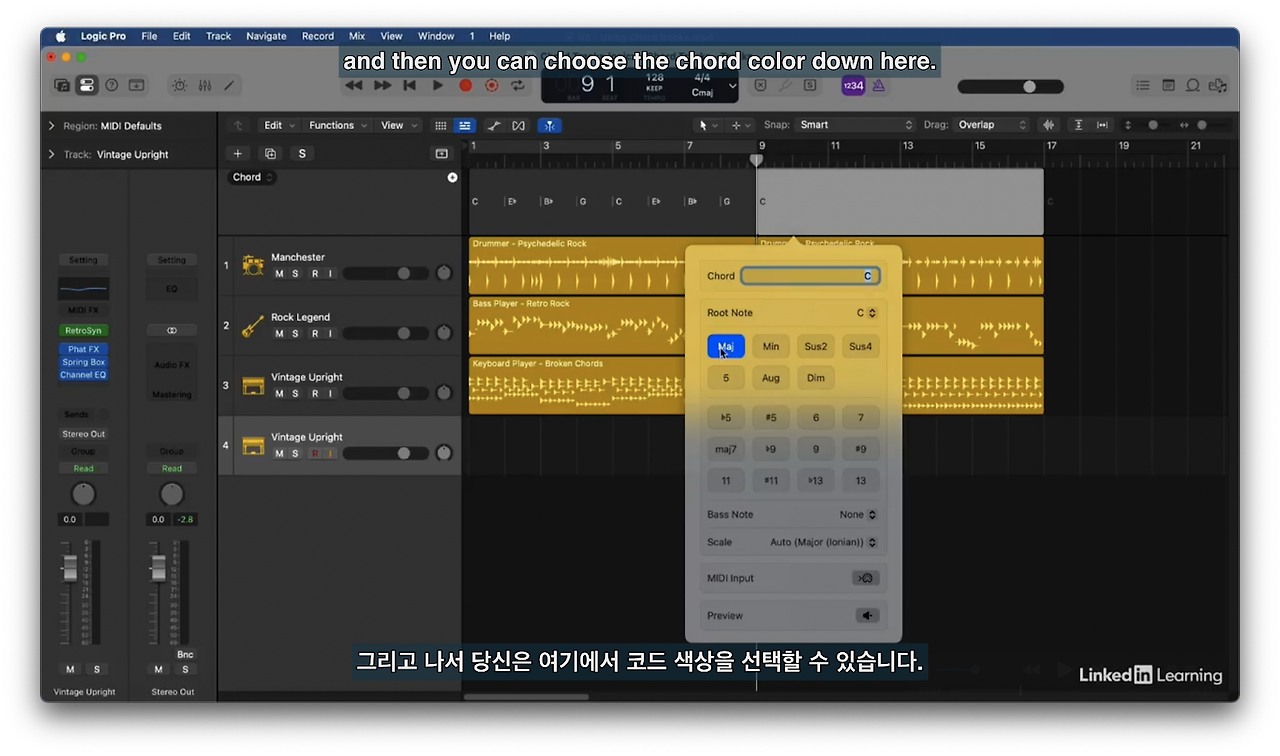Toggle Catch Playhead button

[x=550, y=125]
